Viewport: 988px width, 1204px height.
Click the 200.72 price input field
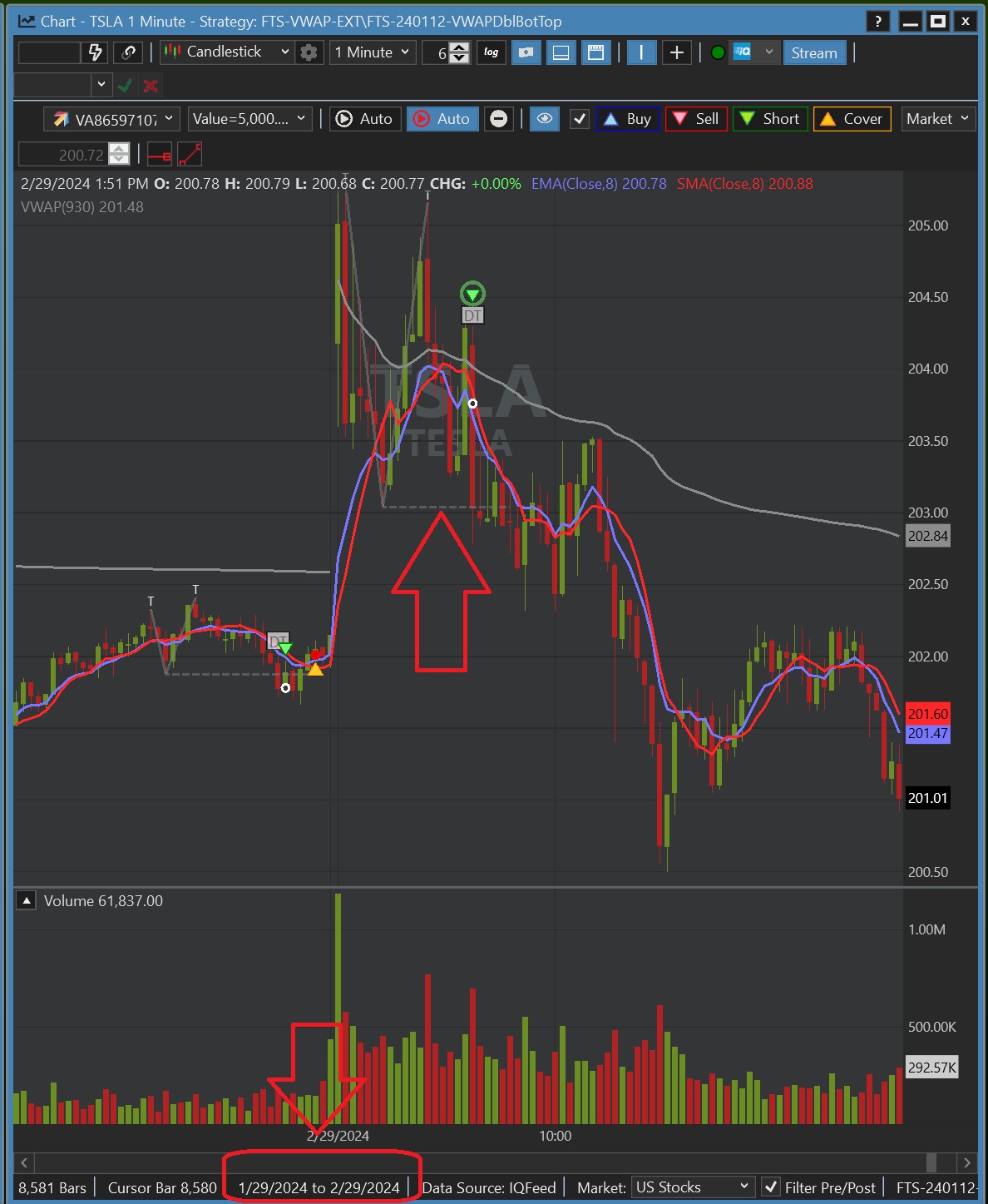64,155
